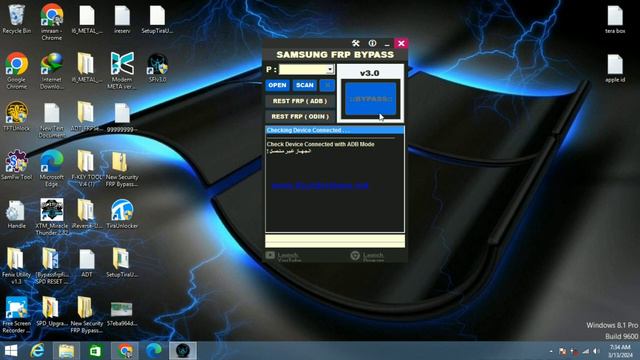640x360 pixels.
Task: Click the v3.0 version label
Action: (x=369, y=73)
